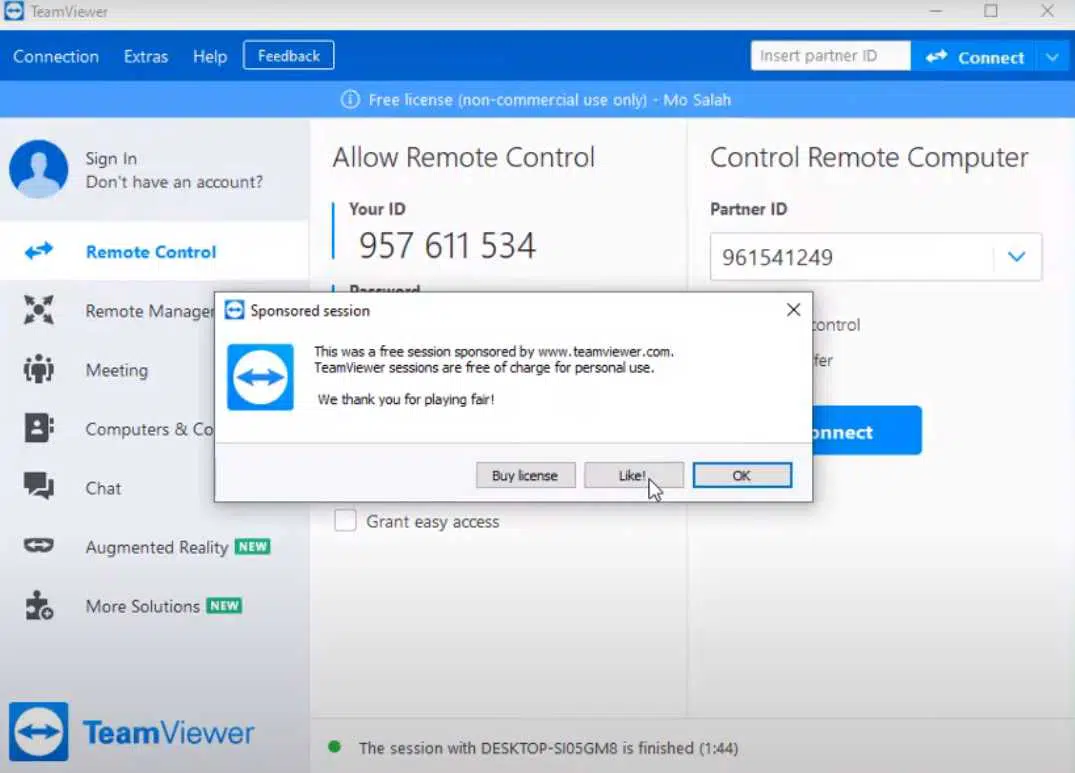Expand the Partner ID history dropdown
Screen dimensions: 1075x773
point(1017,257)
